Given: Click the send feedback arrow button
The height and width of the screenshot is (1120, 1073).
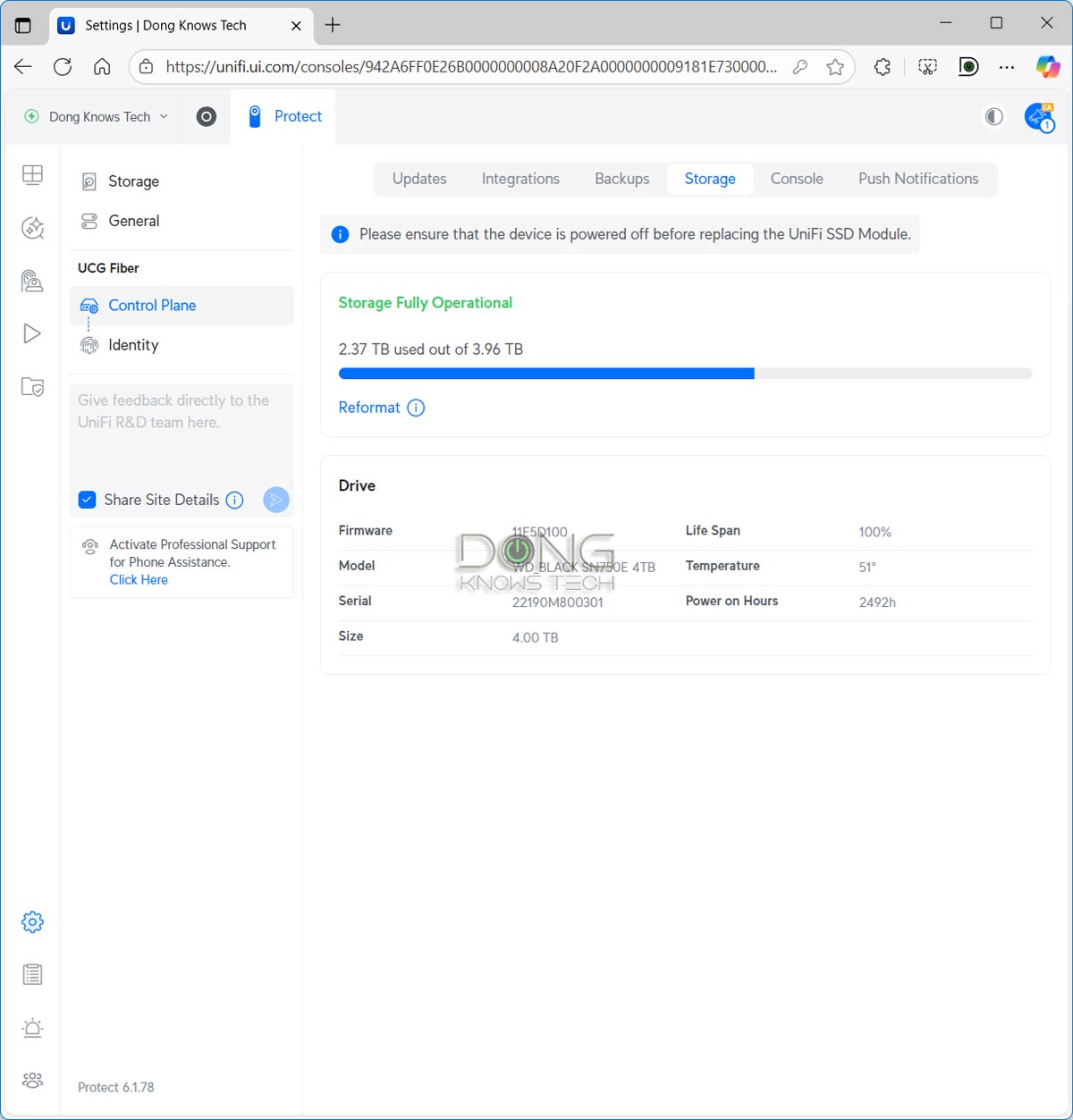Looking at the screenshot, I should click(x=276, y=500).
